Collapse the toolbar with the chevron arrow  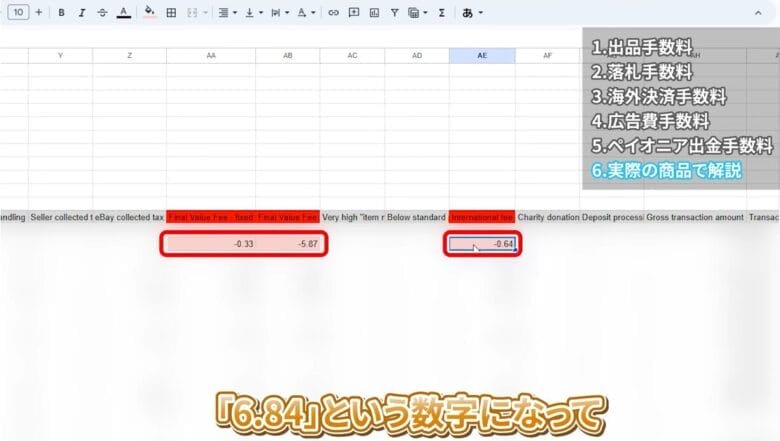pyautogui.click(x=757, y=13)
